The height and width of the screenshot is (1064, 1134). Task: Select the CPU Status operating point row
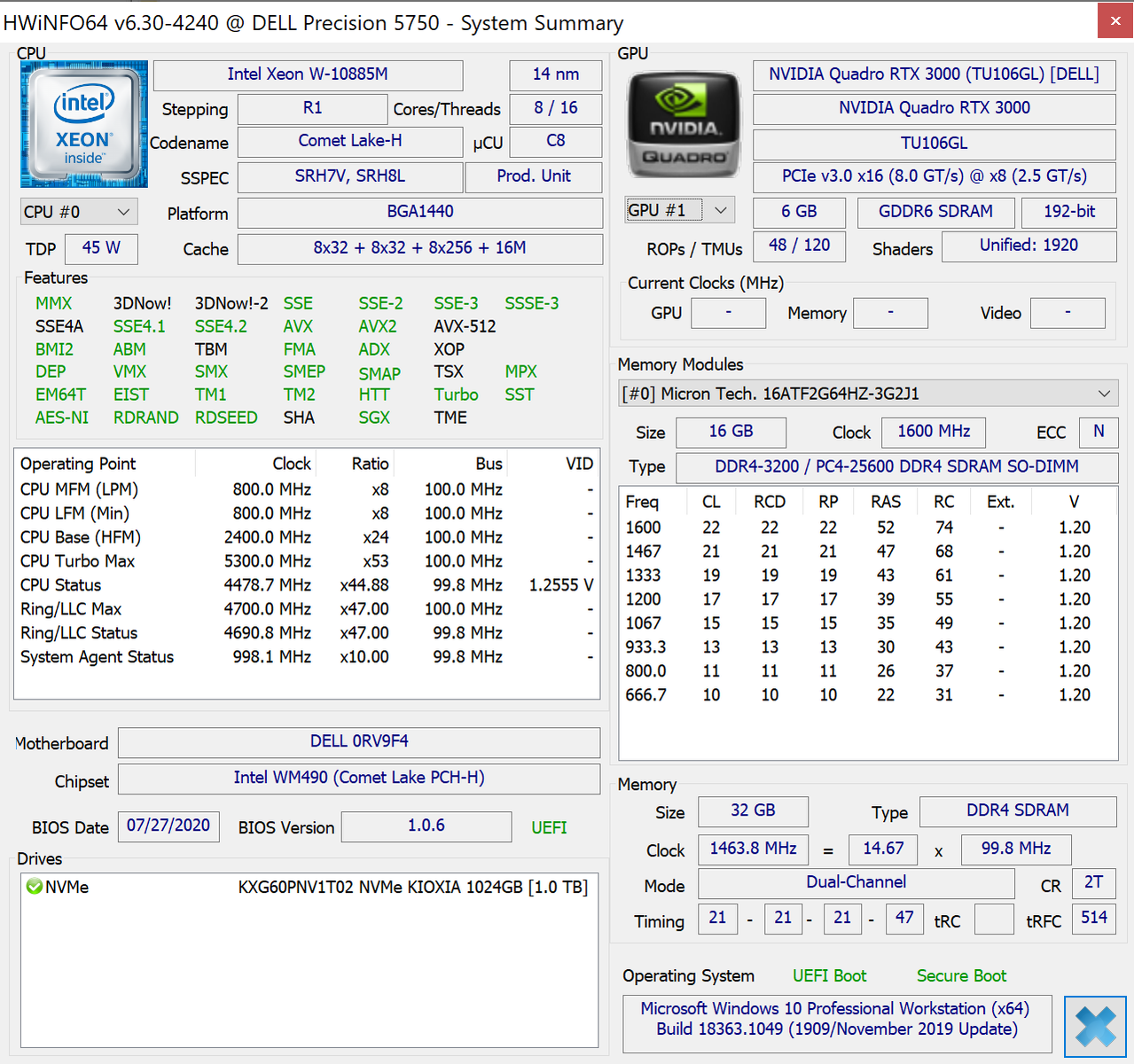pos(307,585)
